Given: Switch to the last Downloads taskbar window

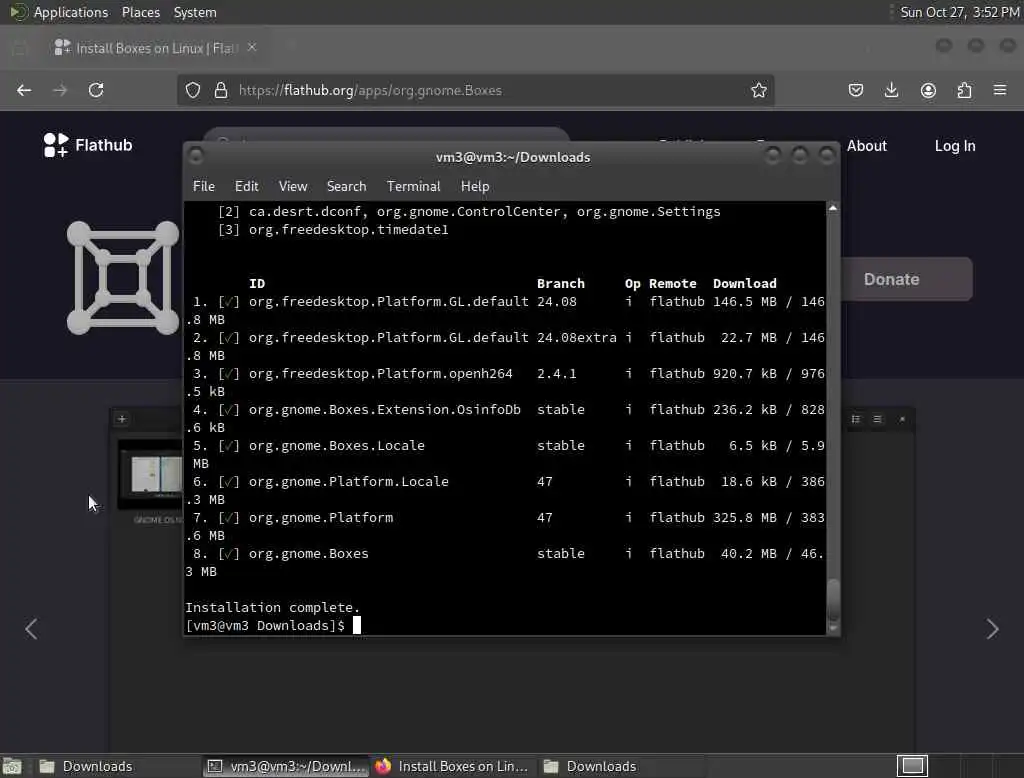Looking at the screenshot, I should 620,766.
